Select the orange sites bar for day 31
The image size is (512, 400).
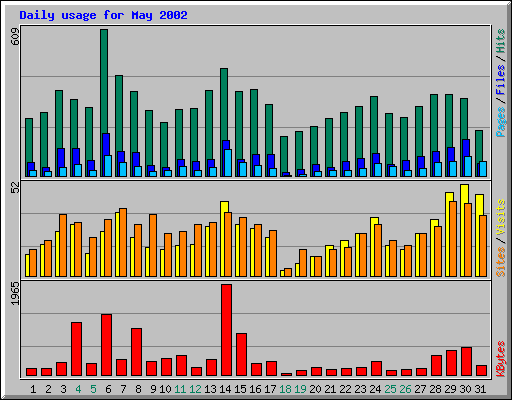pos(483,246)
